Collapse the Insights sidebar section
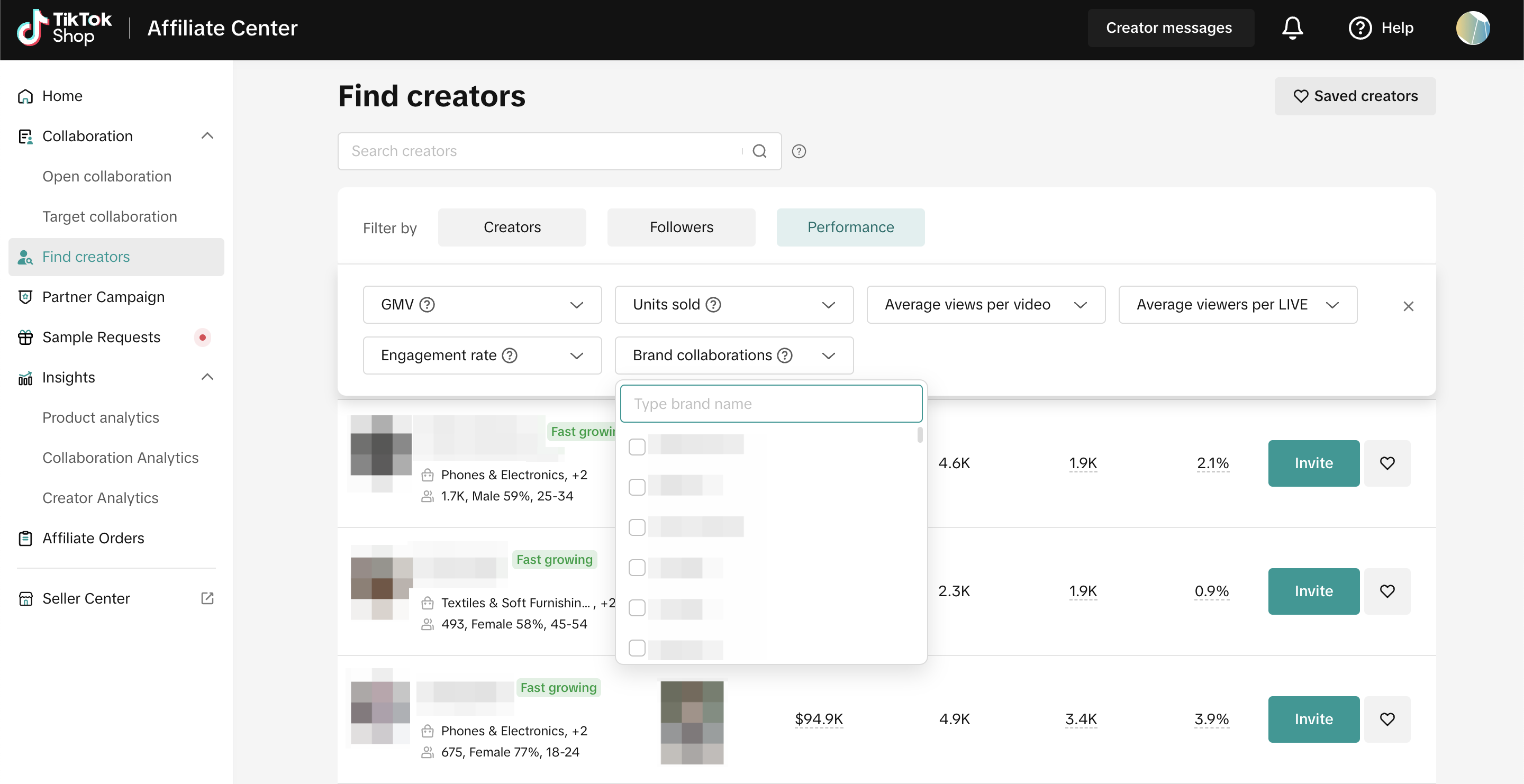This screenshot has width=1524, height=784. click(207, 377)
